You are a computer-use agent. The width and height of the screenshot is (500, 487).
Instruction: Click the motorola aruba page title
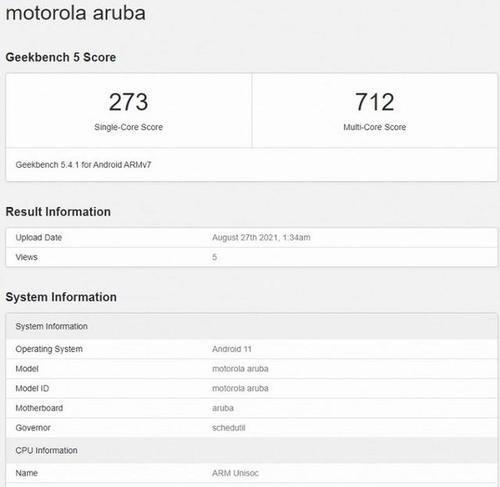pyautogui.click(x=76, y=13)
